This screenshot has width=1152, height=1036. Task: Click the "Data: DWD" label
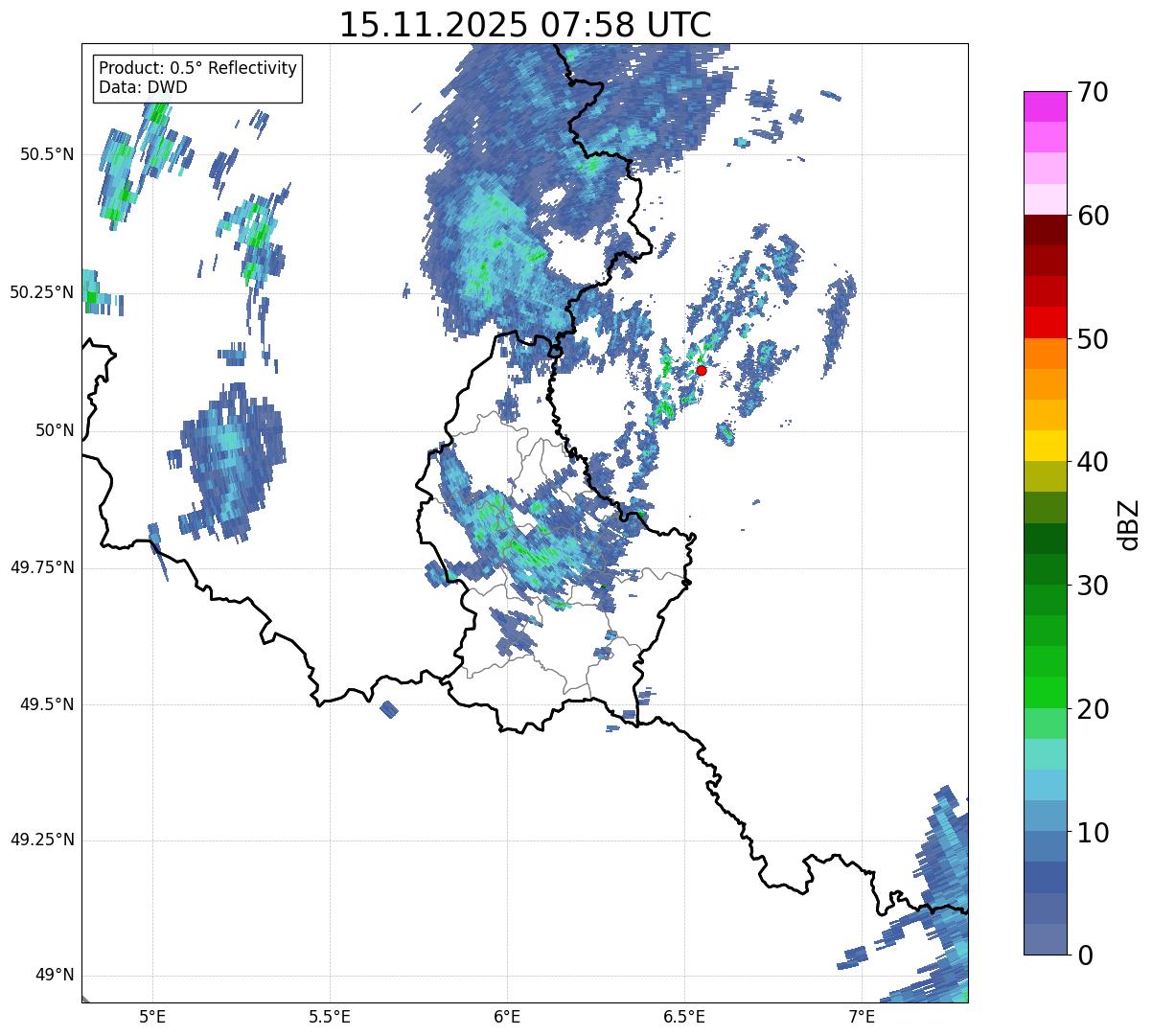pos(143,87)
